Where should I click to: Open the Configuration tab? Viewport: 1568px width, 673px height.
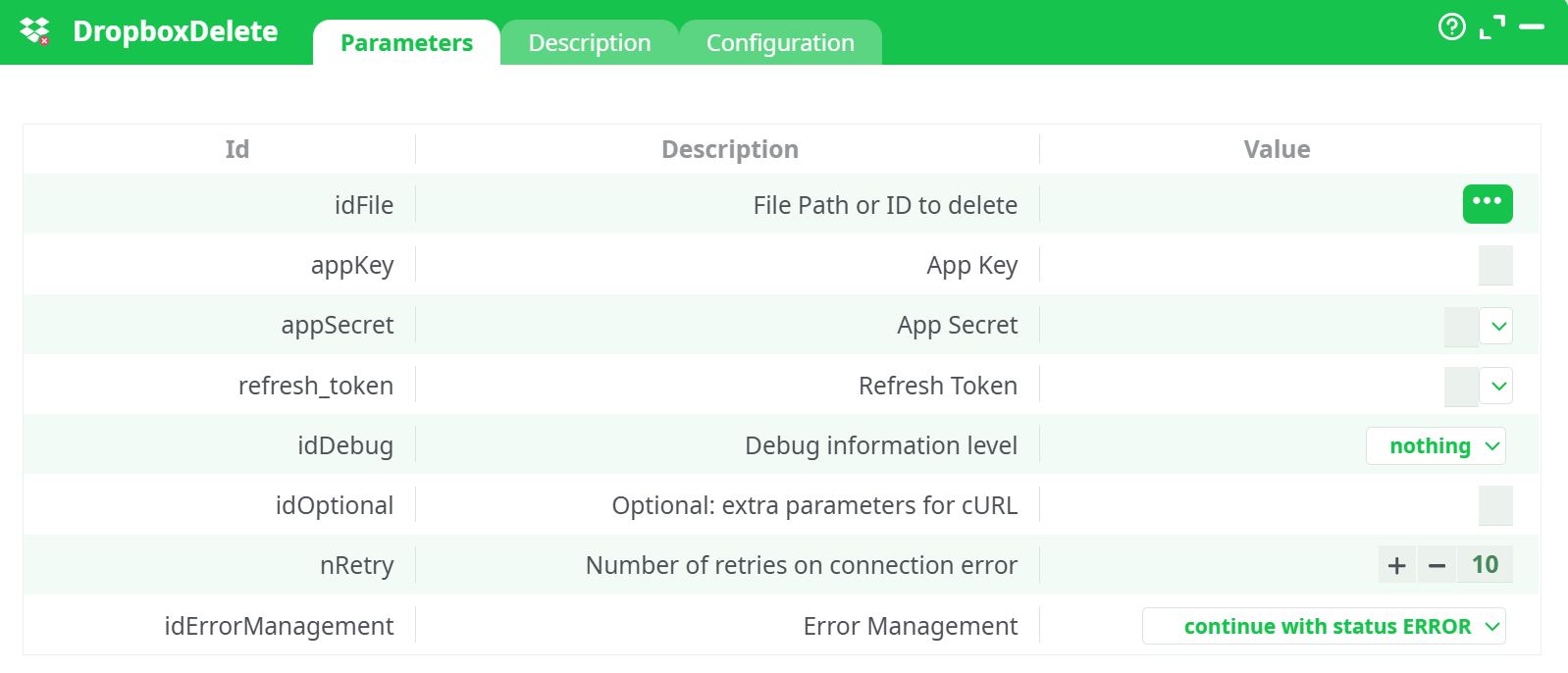coord(780,43)
